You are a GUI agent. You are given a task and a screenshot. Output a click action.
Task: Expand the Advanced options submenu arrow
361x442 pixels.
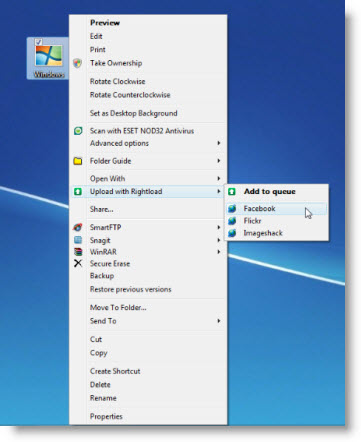click(x=219, y=143)
